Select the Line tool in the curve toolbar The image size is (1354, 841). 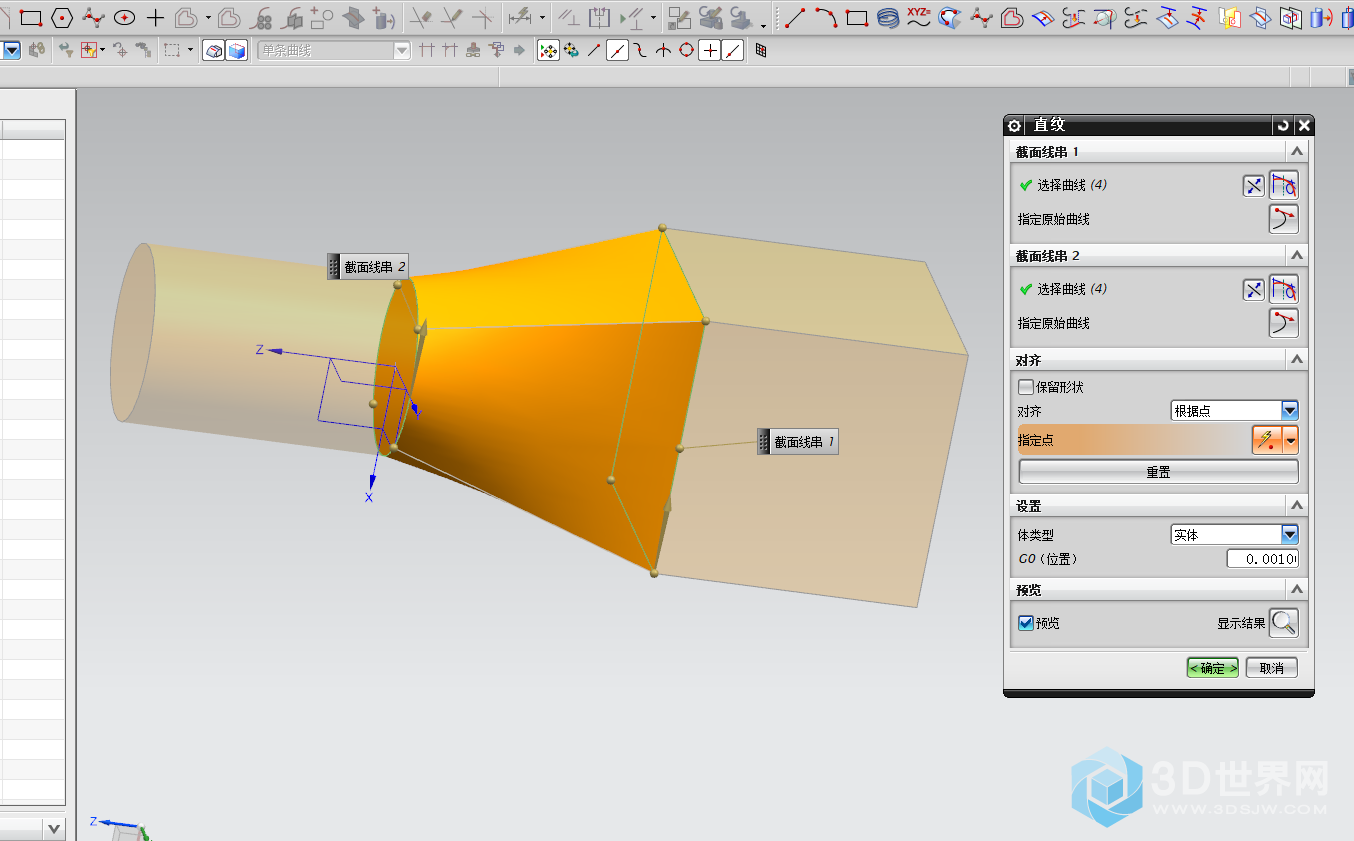795,17
